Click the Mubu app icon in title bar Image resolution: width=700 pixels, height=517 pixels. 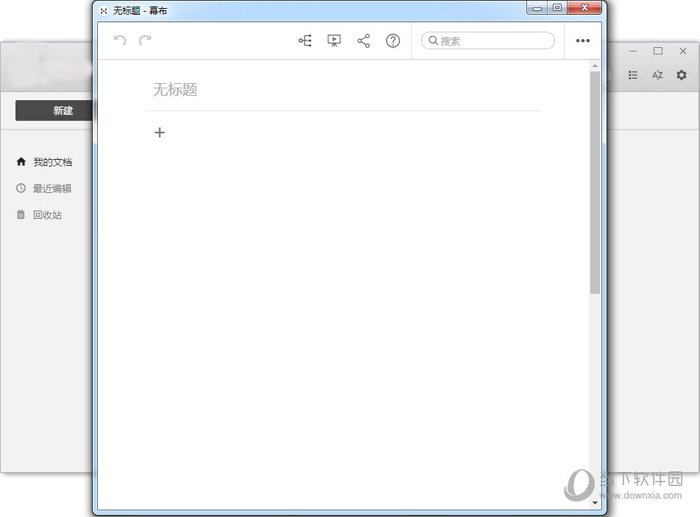click(104, 11)
